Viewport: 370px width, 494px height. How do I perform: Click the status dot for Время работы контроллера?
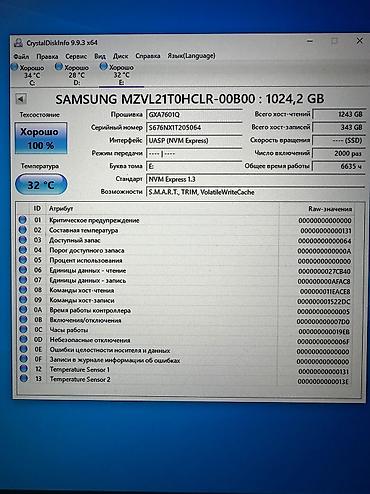tap(23, 309)
